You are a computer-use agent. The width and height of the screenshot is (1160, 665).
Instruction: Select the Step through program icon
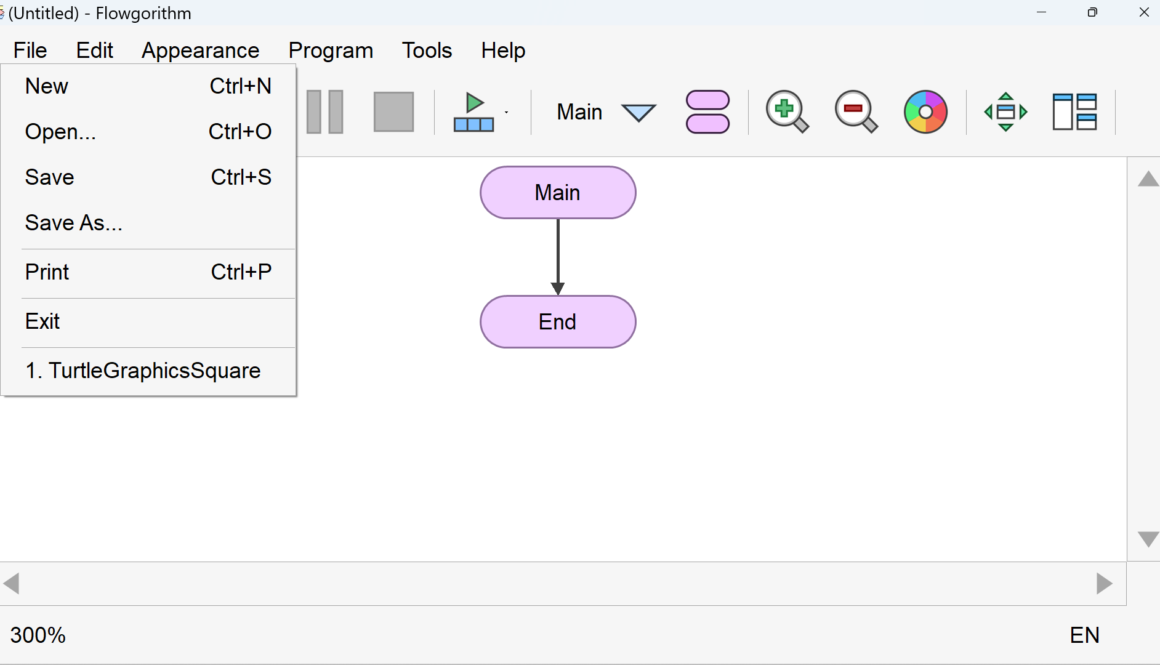(x=475, y=112)
